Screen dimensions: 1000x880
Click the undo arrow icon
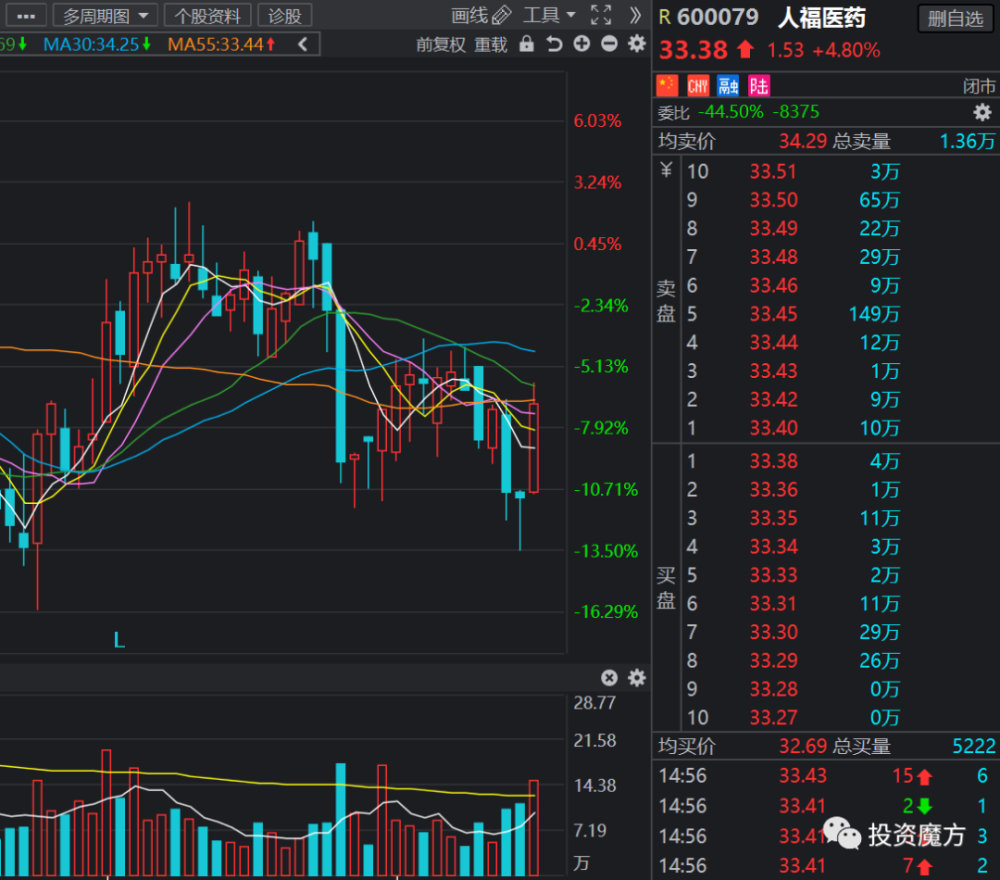(x=554, y=43)
